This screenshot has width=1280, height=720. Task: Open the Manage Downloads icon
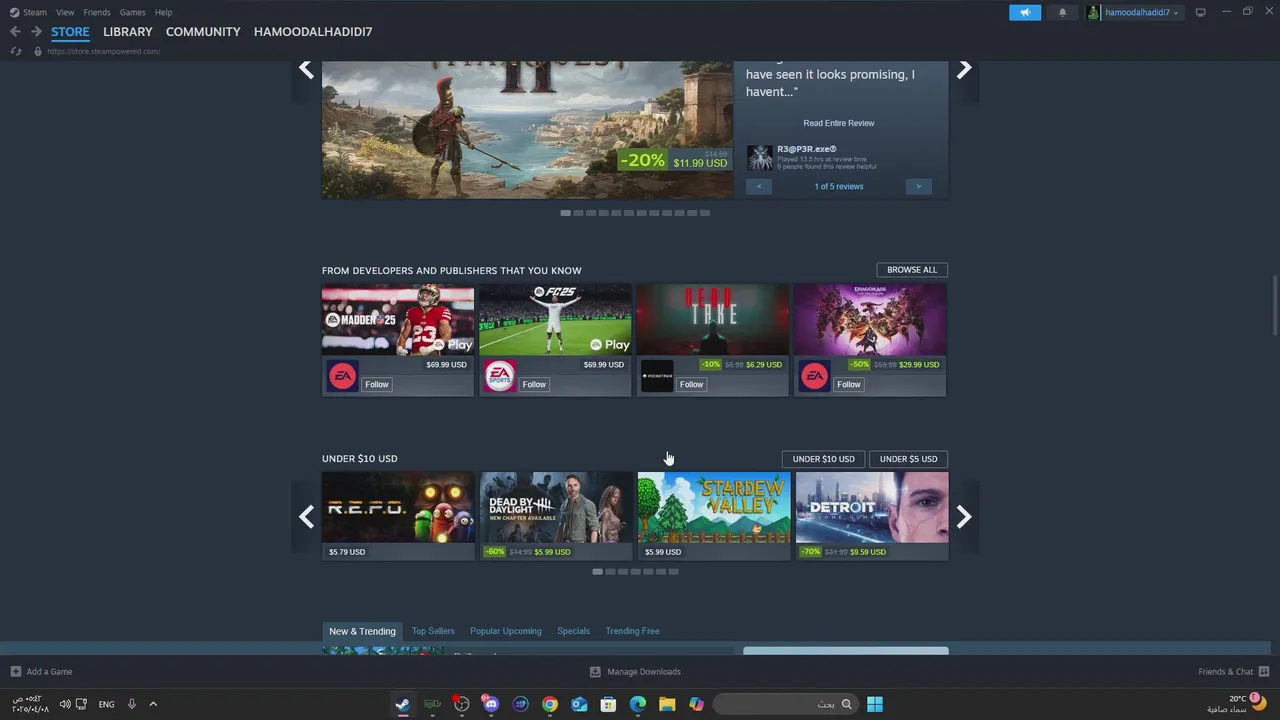(x=595, y=672)
